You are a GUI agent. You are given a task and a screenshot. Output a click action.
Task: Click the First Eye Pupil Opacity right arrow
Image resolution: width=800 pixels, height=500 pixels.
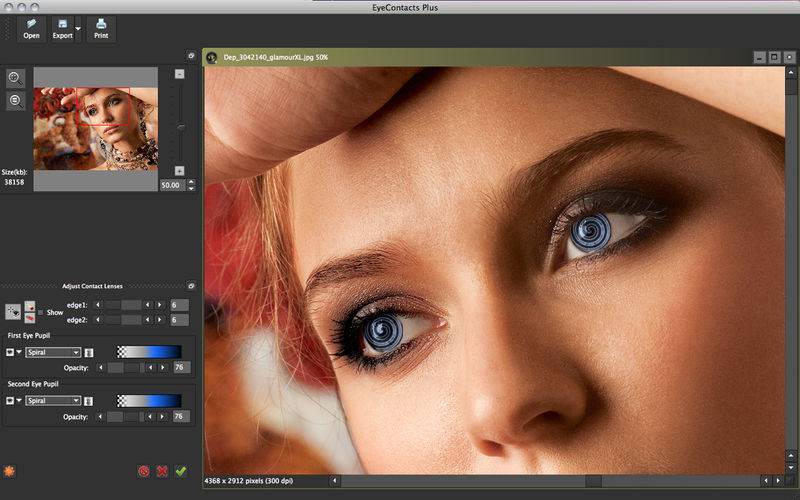pos(163,367)
